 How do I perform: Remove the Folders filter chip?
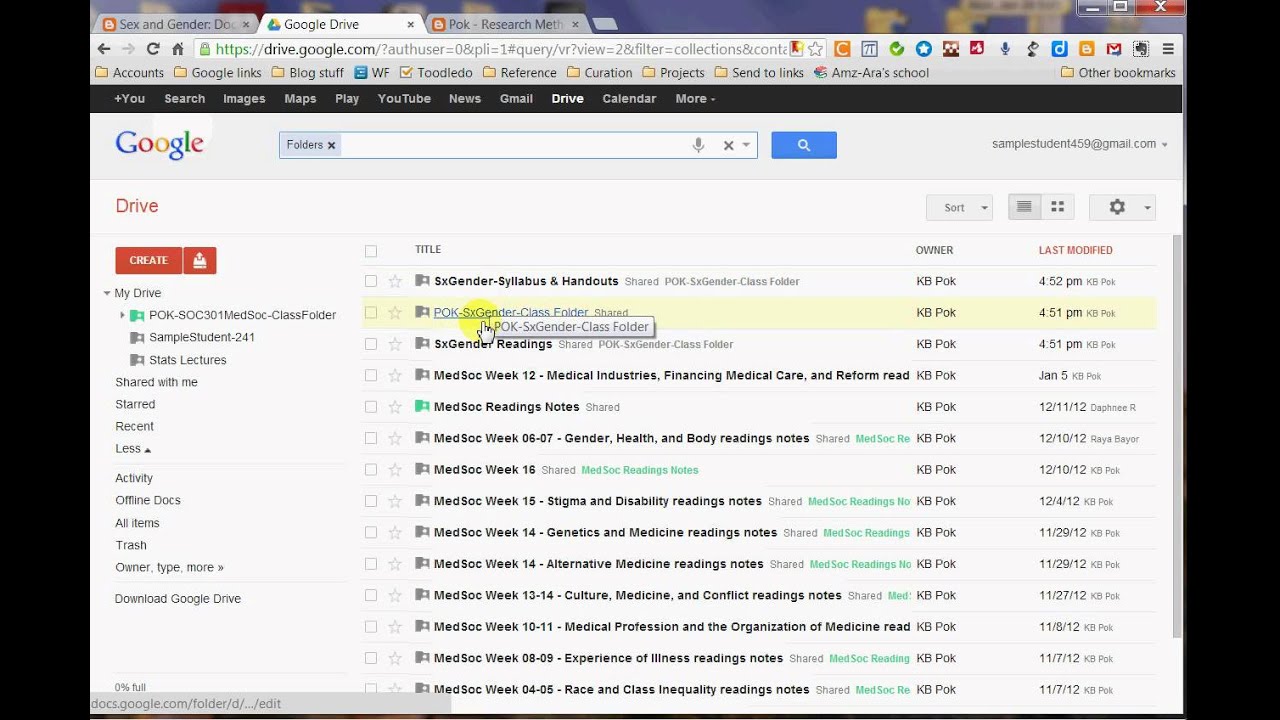coord(331,145)
